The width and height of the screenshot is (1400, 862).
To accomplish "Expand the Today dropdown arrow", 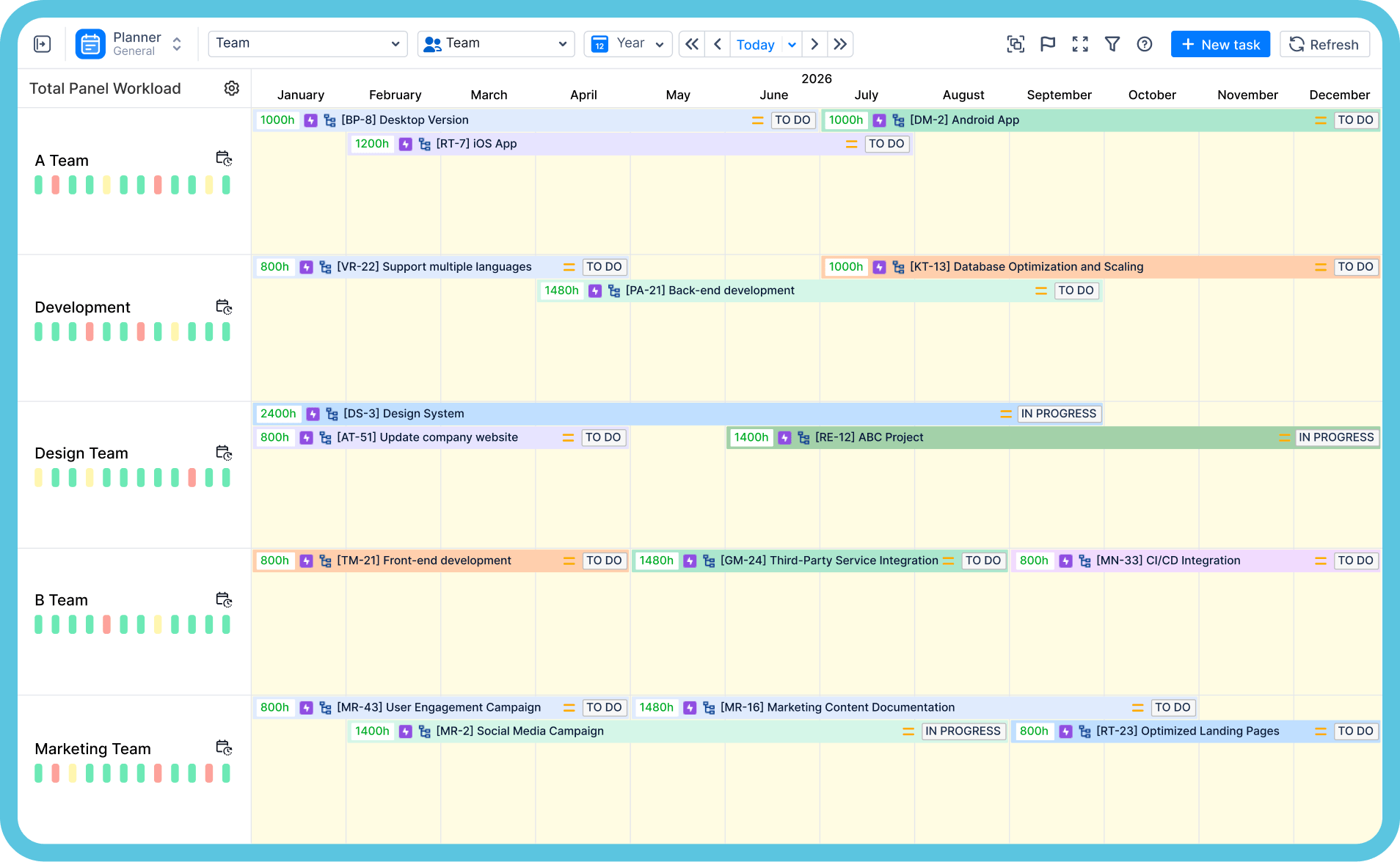I will click(x=792, y=45).
